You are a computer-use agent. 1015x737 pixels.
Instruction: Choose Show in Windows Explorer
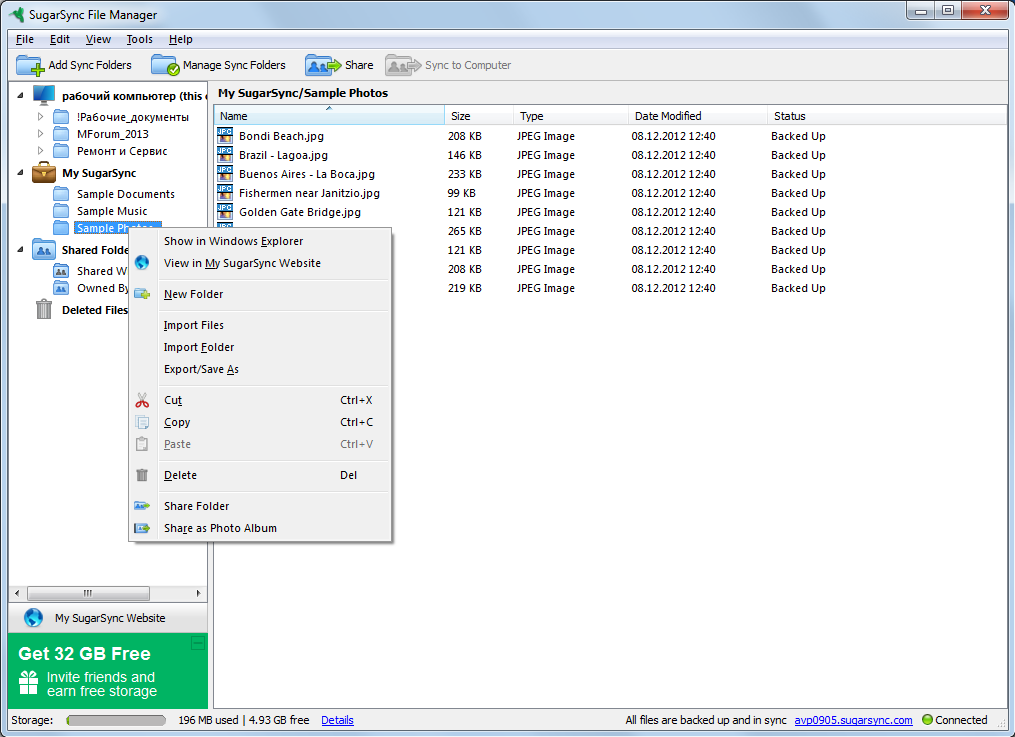click(x=260, y=241)
